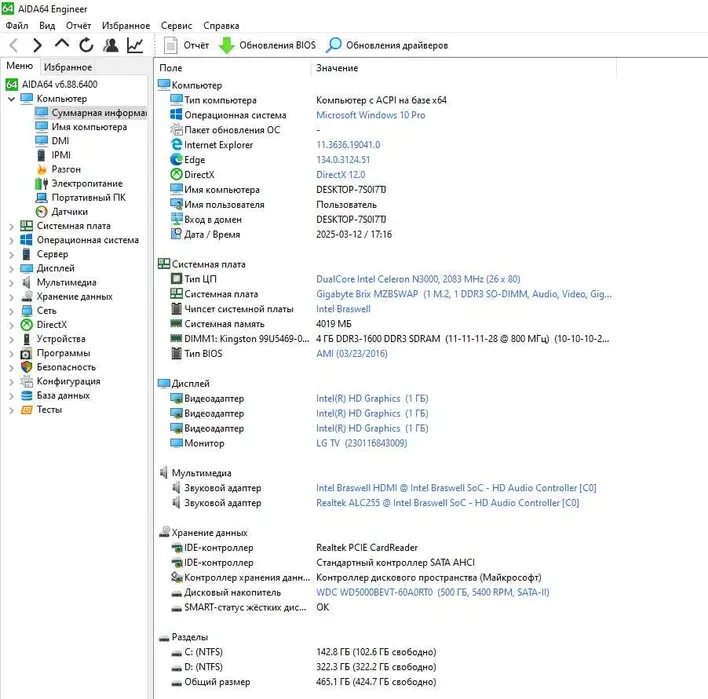Click the Дата / Время clock icon
This screenshot has width=708, height=699.
coord(176,234)
